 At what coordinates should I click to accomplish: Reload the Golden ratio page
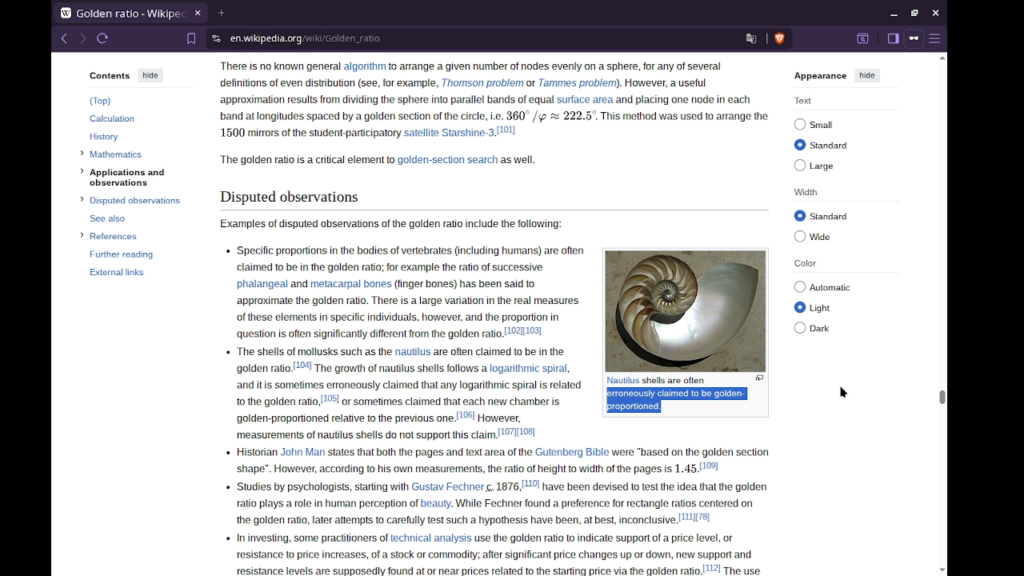pyautogui.click(x=103, y=39)
